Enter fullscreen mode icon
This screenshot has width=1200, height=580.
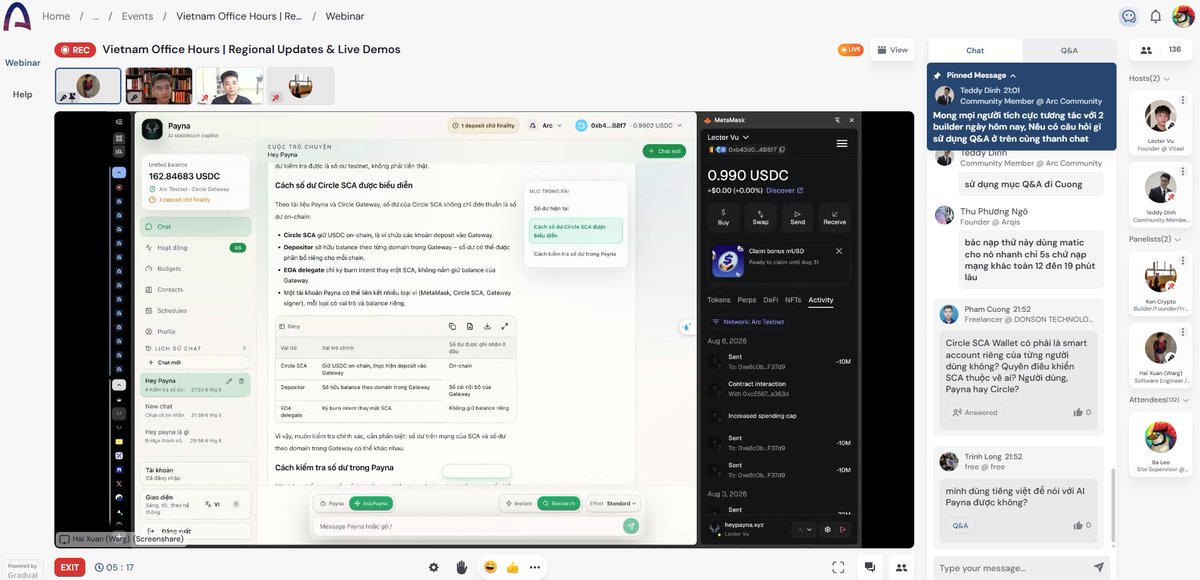coord(838,567)
